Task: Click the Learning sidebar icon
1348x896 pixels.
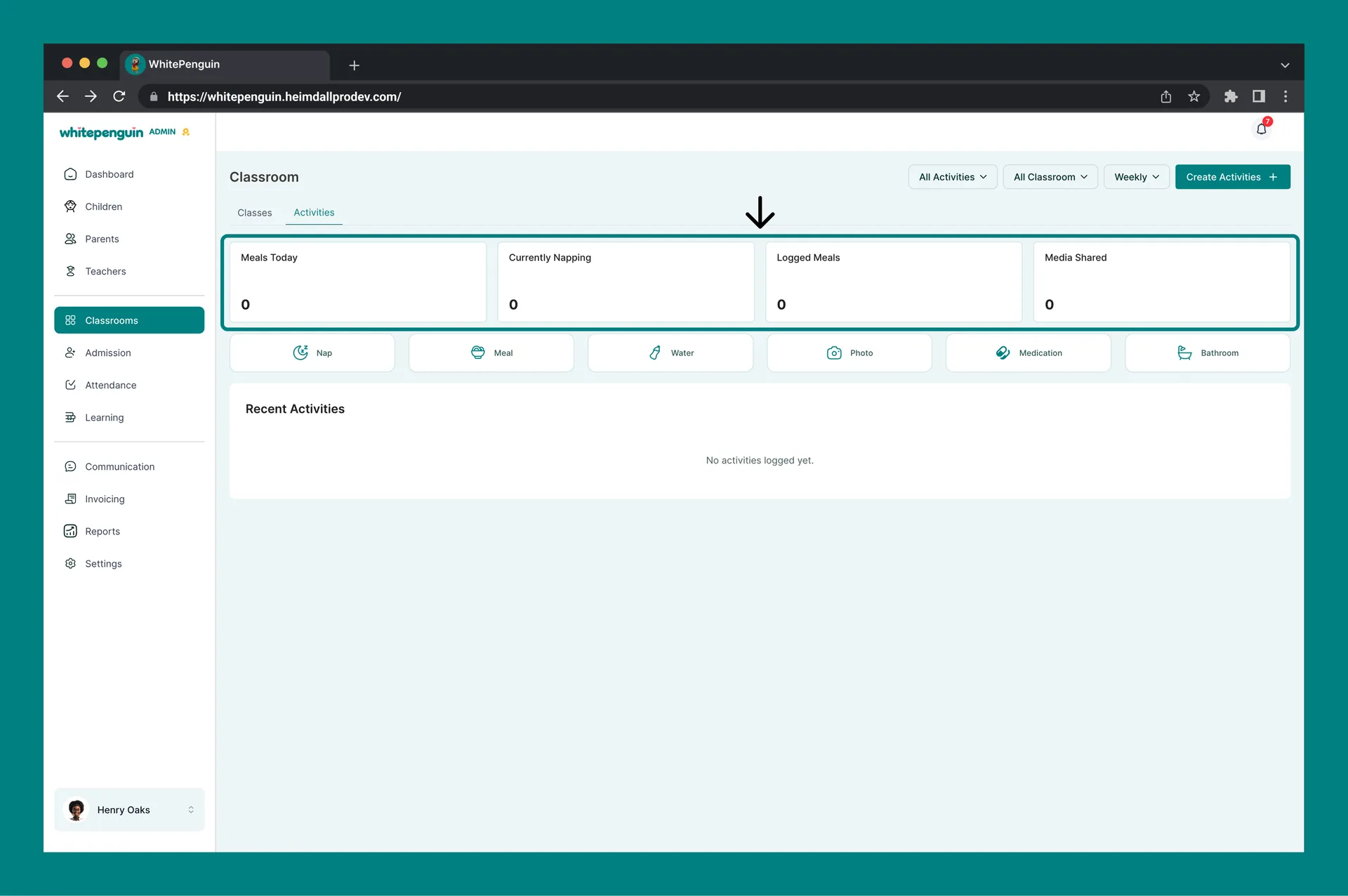Action: 70,417
